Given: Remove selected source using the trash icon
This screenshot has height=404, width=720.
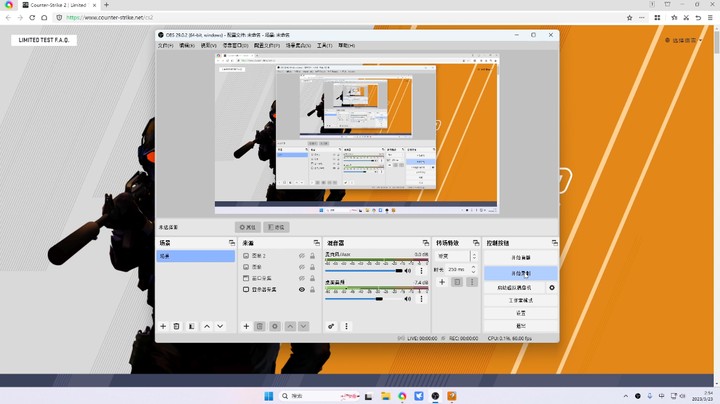Looking at the screenshot, I should point(259,326).
